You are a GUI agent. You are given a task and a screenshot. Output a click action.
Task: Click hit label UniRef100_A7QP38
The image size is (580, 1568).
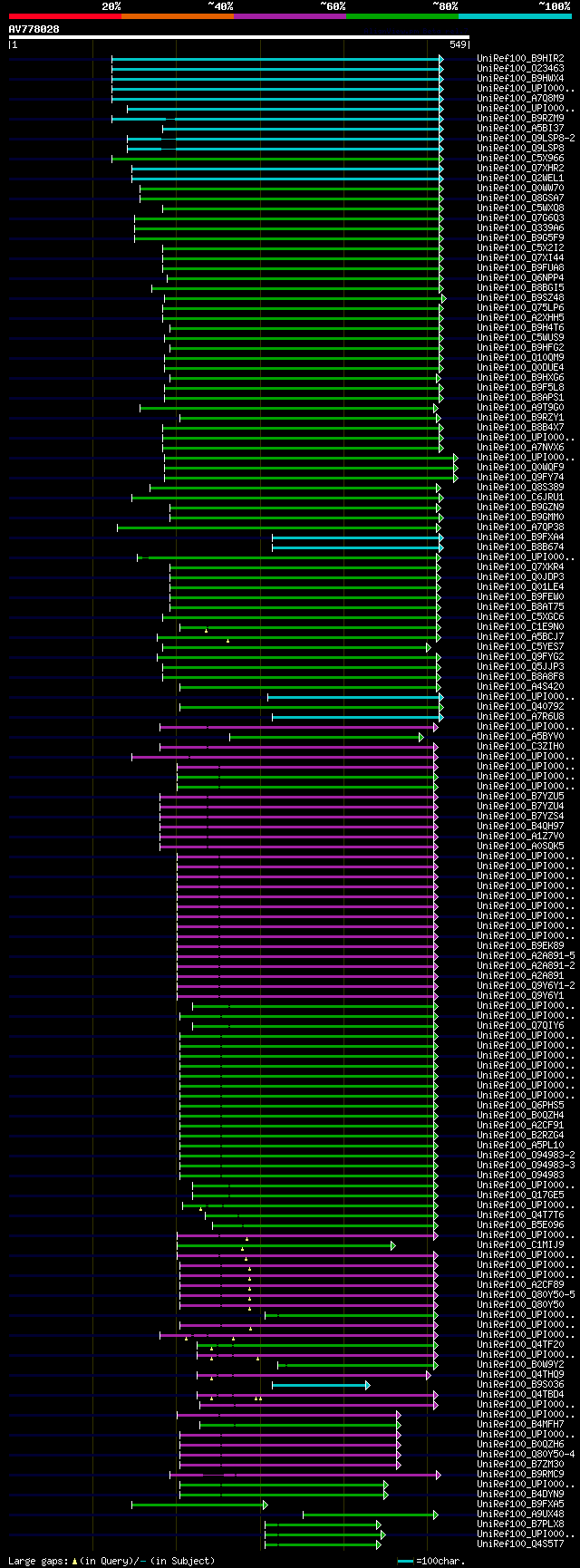point(520,528)
